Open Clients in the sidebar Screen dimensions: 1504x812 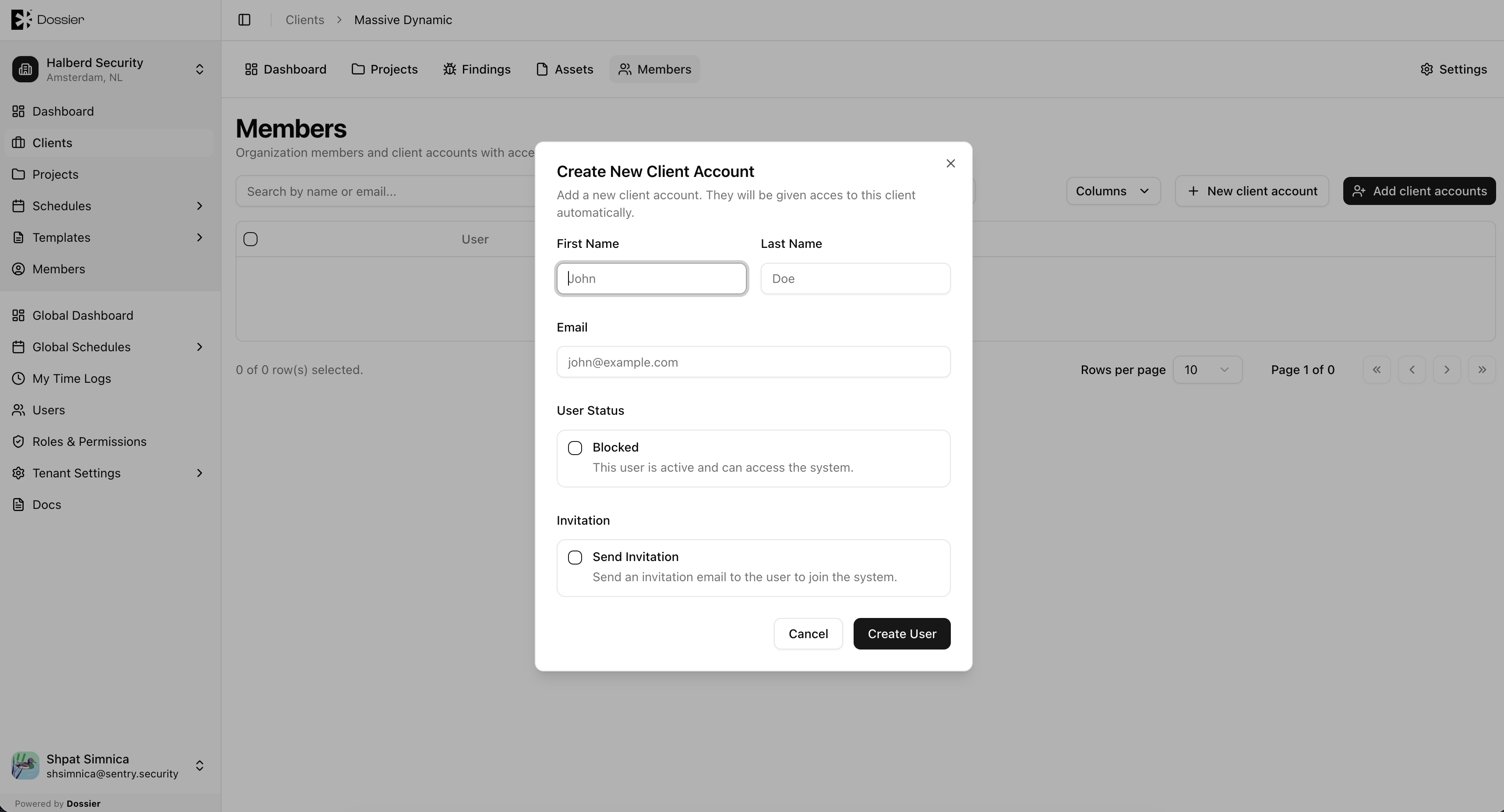pos(109,142)
